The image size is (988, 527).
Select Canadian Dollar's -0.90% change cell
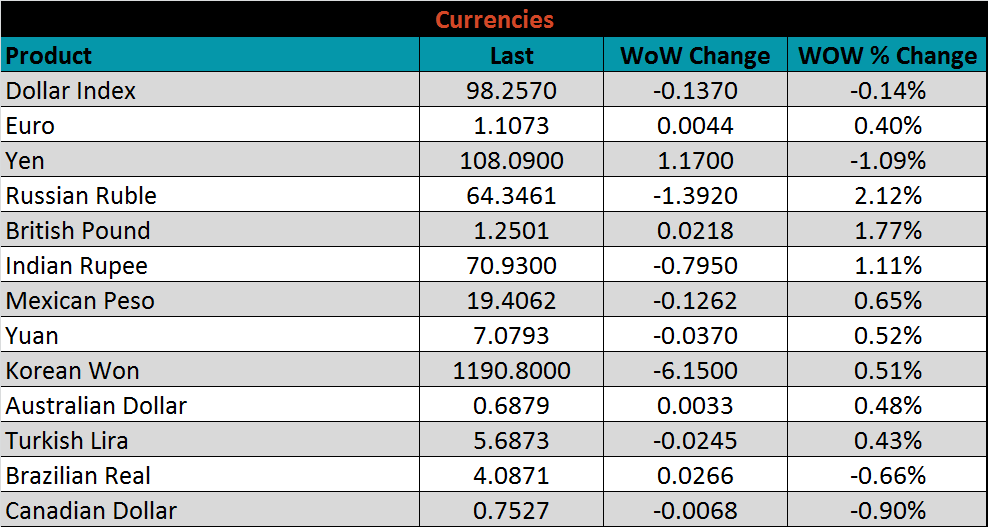click(x=887, y=511)
